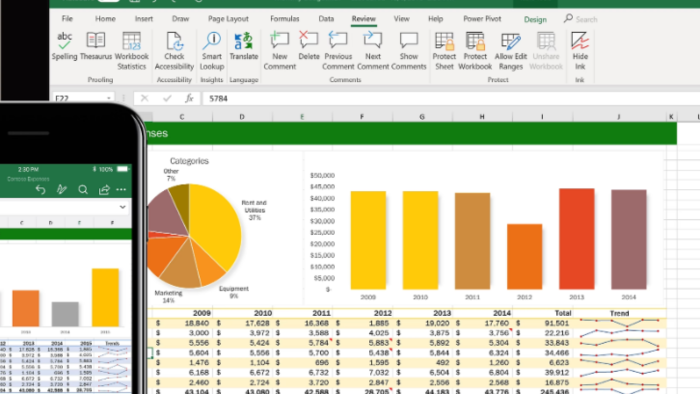The height and width of the screenshot is (394, 700).
Task: Open the Power Pivot tab
Action: tap(482, 19)
